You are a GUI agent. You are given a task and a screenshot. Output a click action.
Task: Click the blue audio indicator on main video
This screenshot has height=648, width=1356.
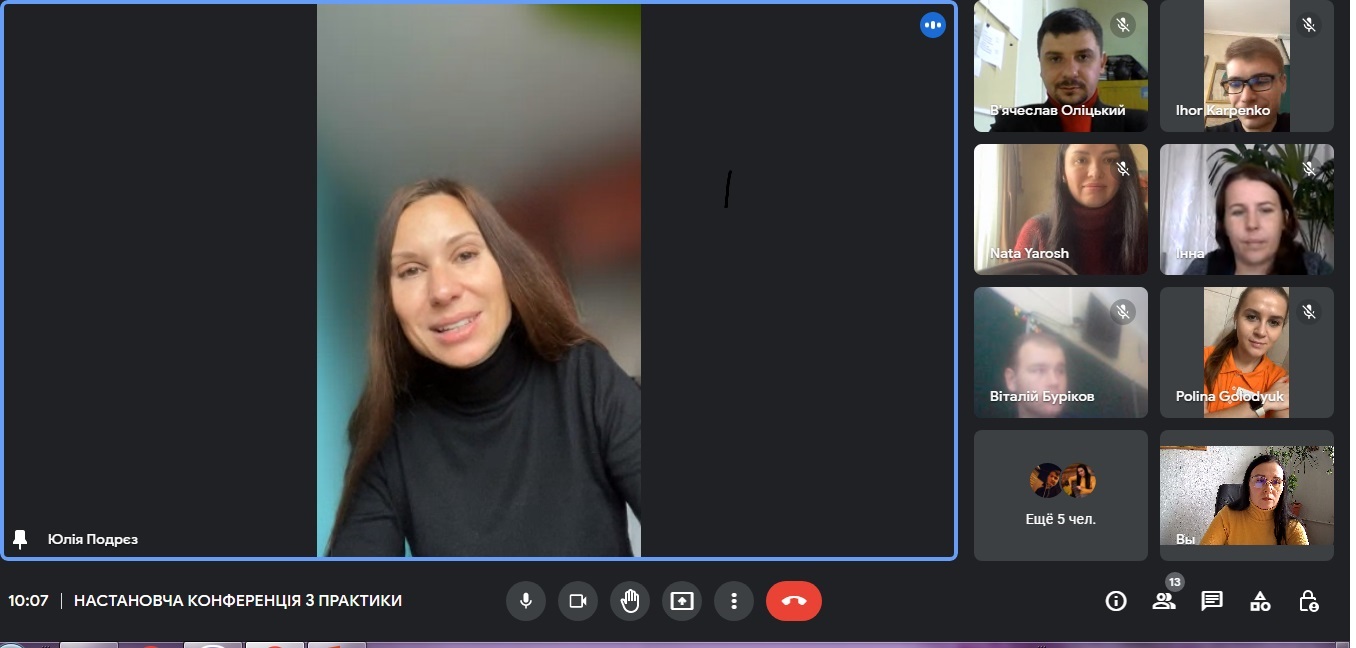tap(932, 25)
